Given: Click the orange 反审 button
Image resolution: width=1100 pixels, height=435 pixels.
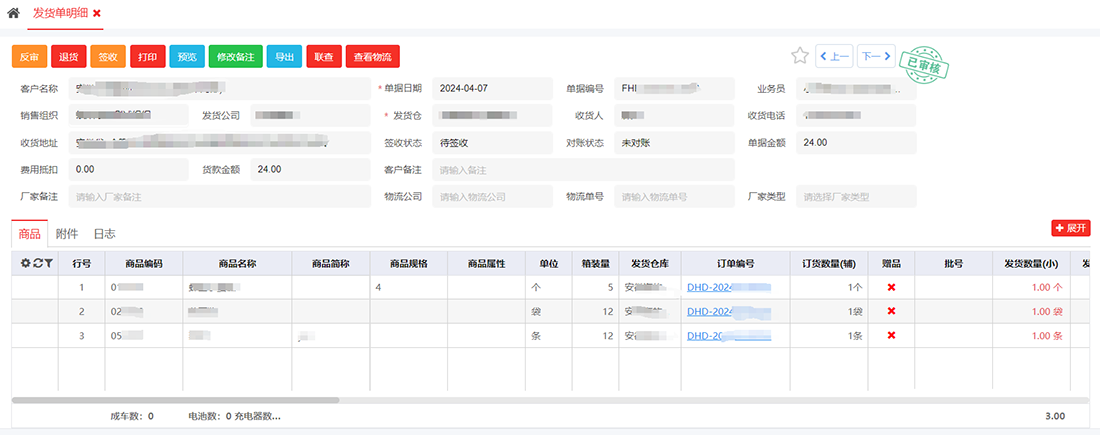Looking at the screenshot, I should (29, 57).
